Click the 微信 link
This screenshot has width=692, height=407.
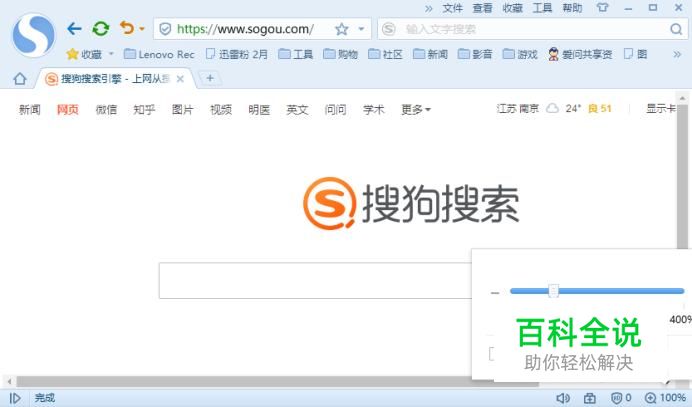coord(106,109)
